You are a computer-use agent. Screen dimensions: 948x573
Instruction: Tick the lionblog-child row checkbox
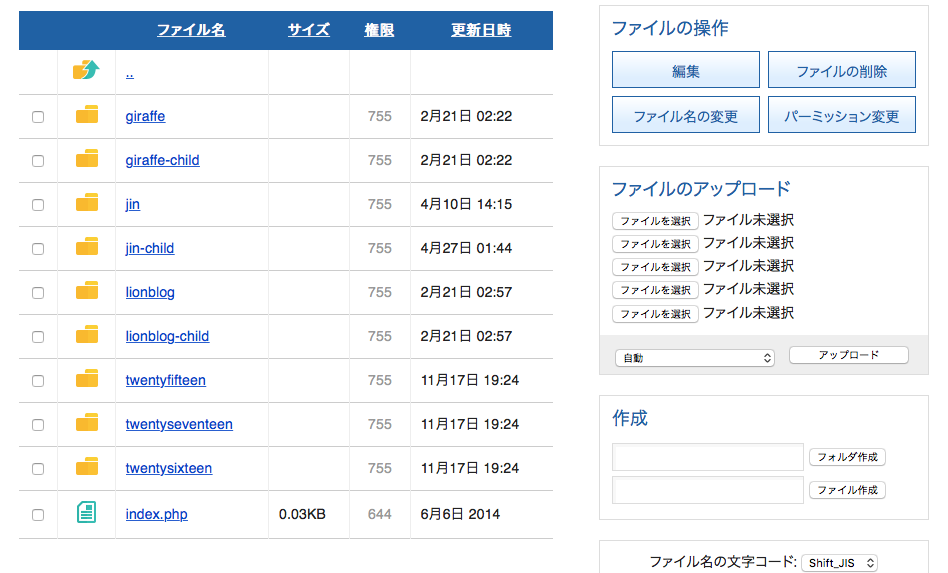tap(38, 337)
